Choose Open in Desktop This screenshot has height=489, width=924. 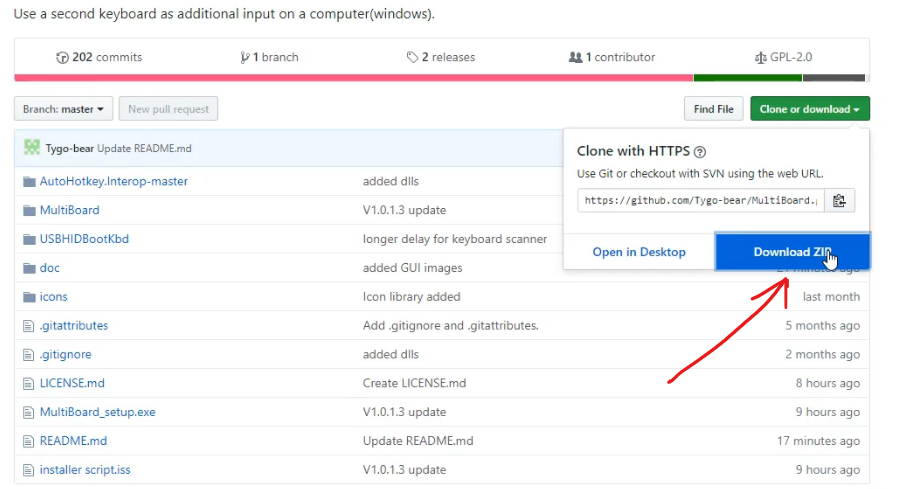click(x=639, y=252)
